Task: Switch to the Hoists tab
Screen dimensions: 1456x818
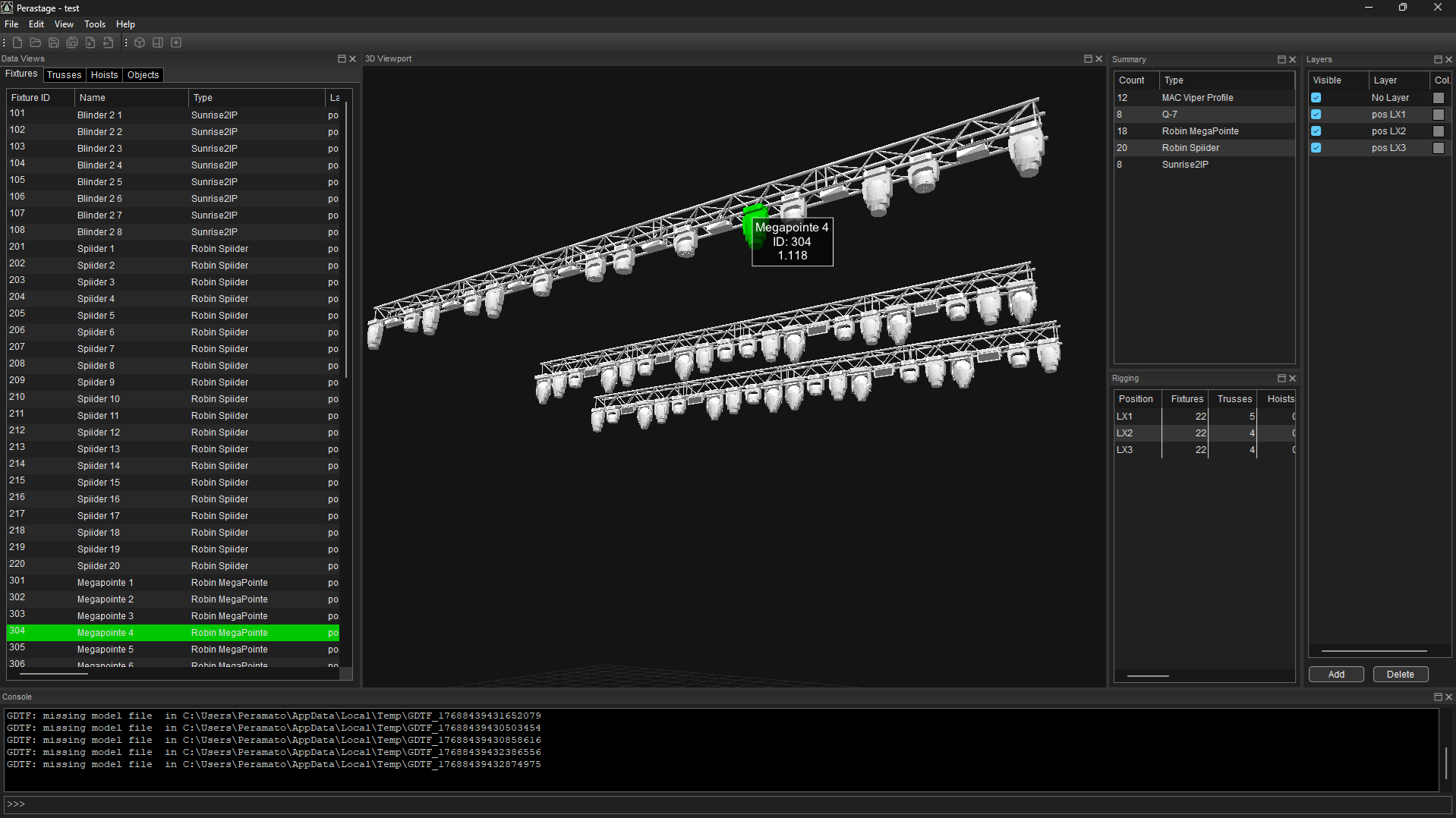Action: 104,74
